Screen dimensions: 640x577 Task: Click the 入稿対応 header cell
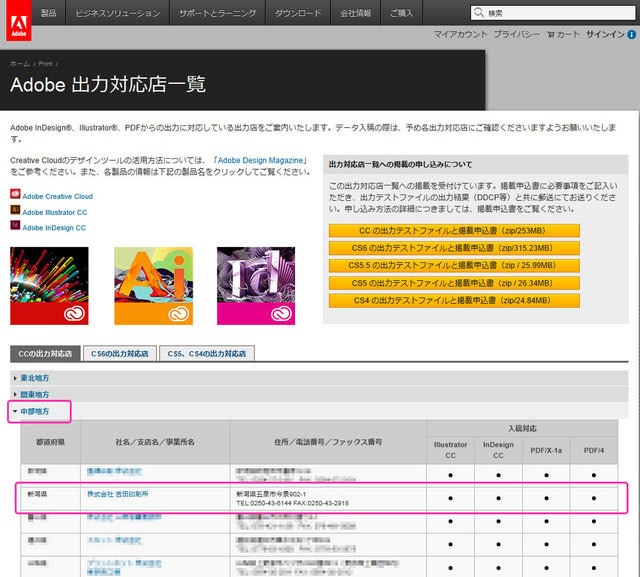coord(522,428)
